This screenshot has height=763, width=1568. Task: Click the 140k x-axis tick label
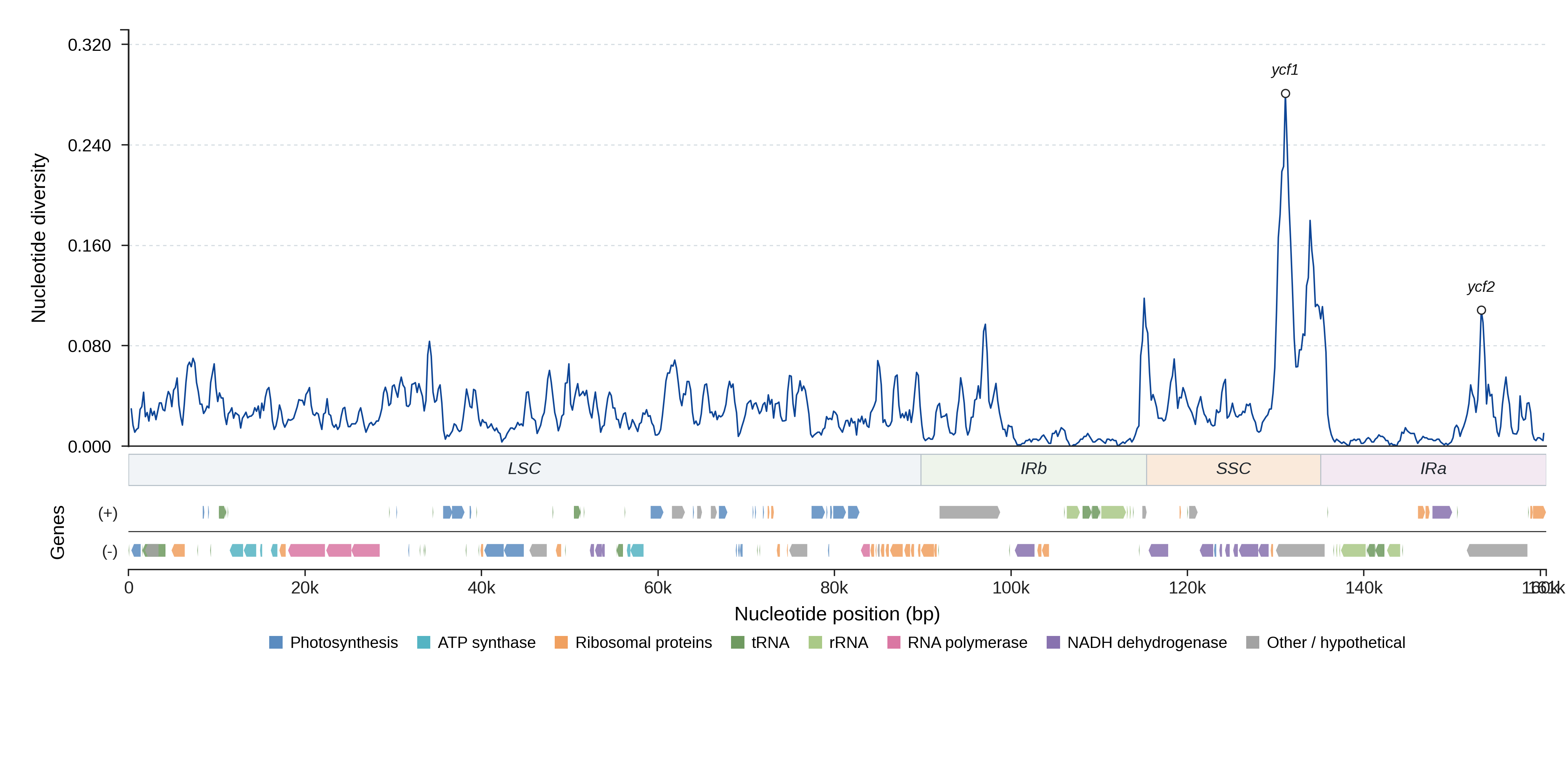click(x=1363, y=588)
